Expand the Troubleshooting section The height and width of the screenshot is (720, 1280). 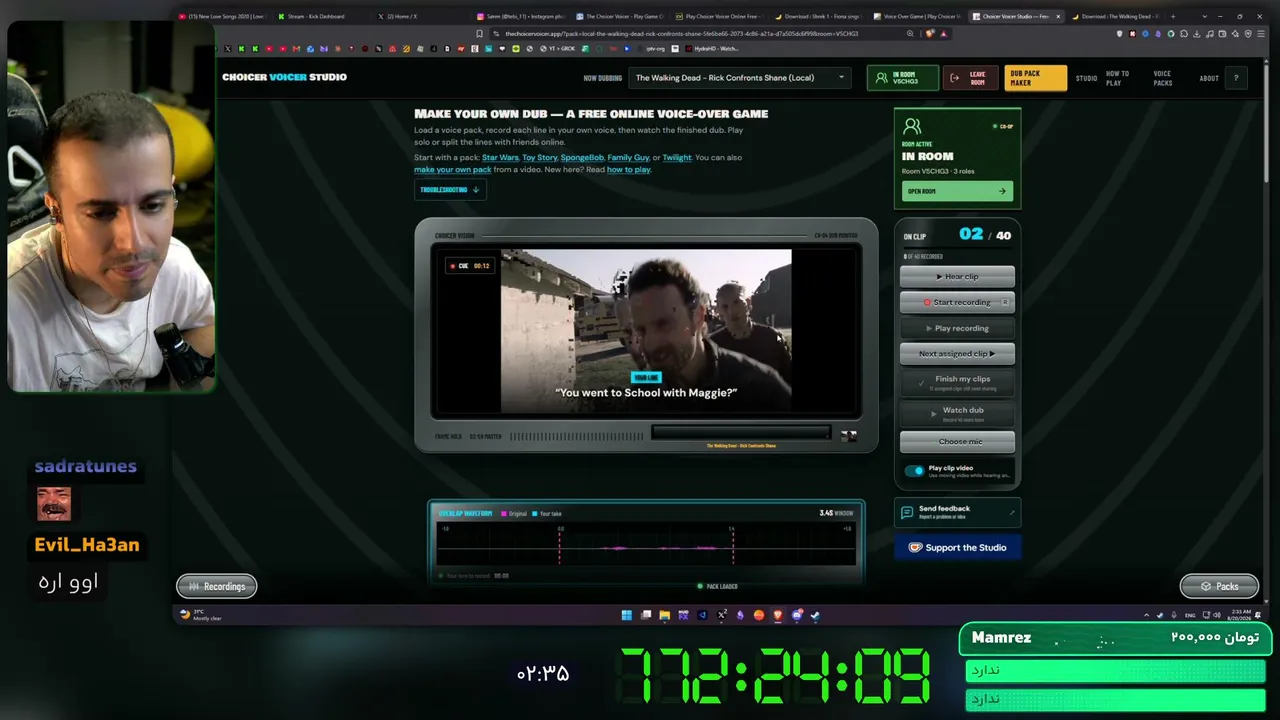[450, 190]
